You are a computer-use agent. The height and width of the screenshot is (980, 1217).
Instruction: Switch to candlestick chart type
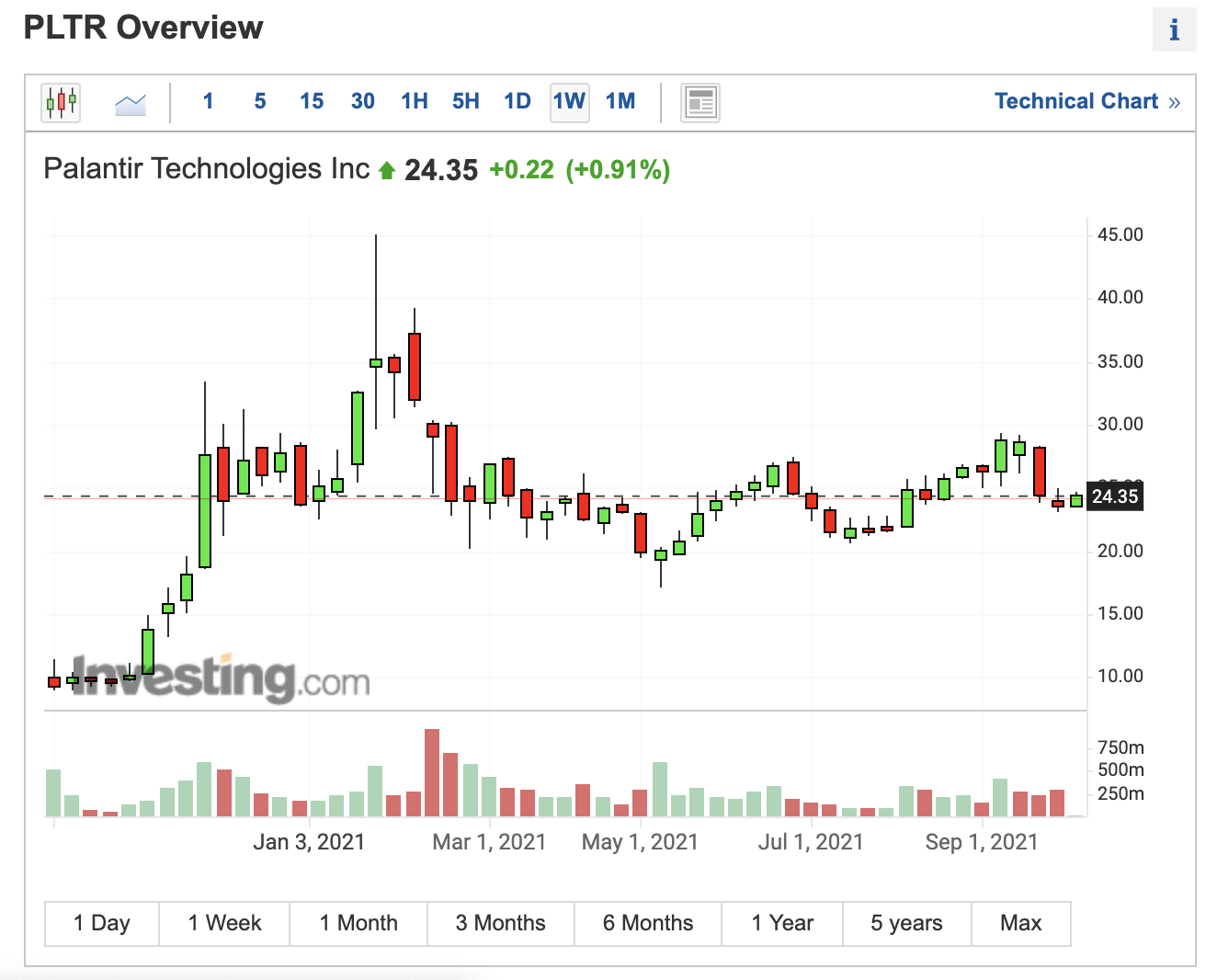point(61,102)
